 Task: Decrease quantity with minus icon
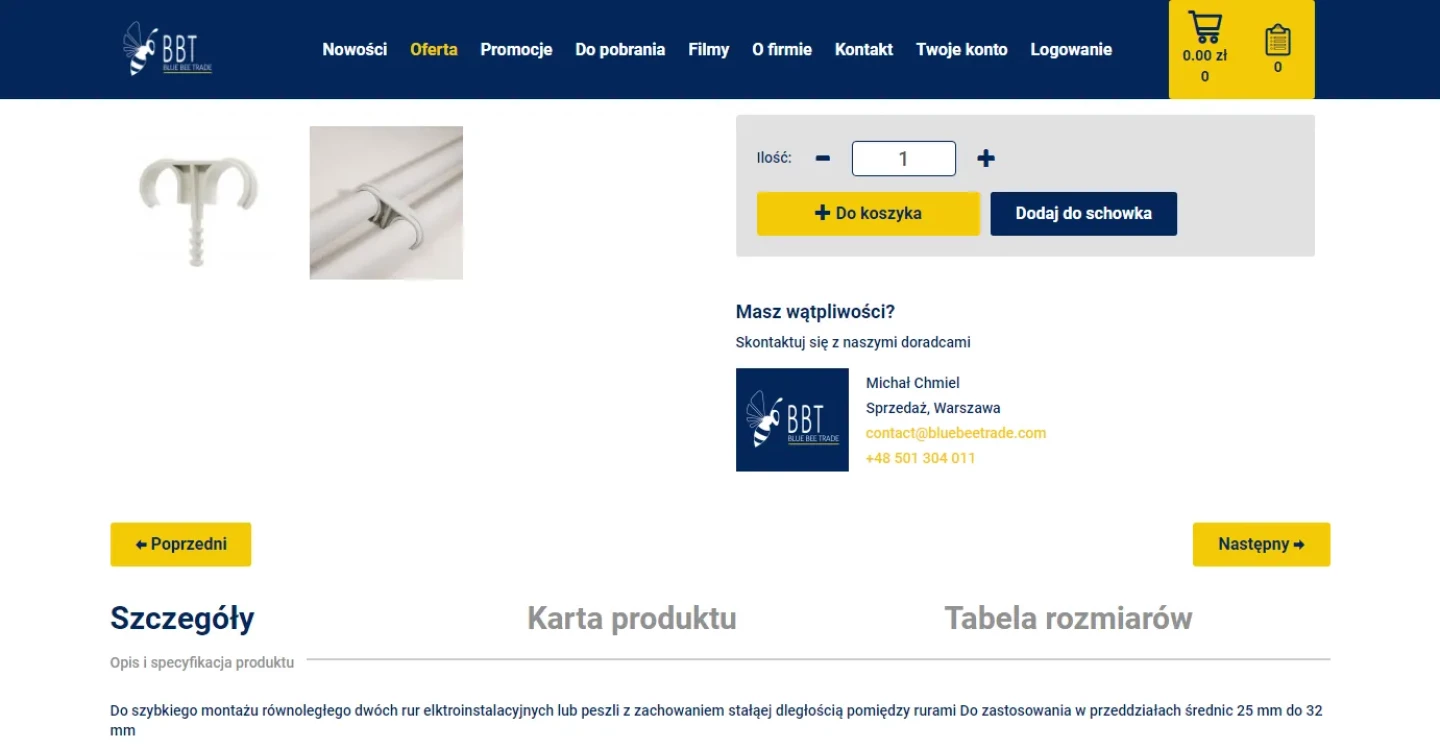[823, 158]
